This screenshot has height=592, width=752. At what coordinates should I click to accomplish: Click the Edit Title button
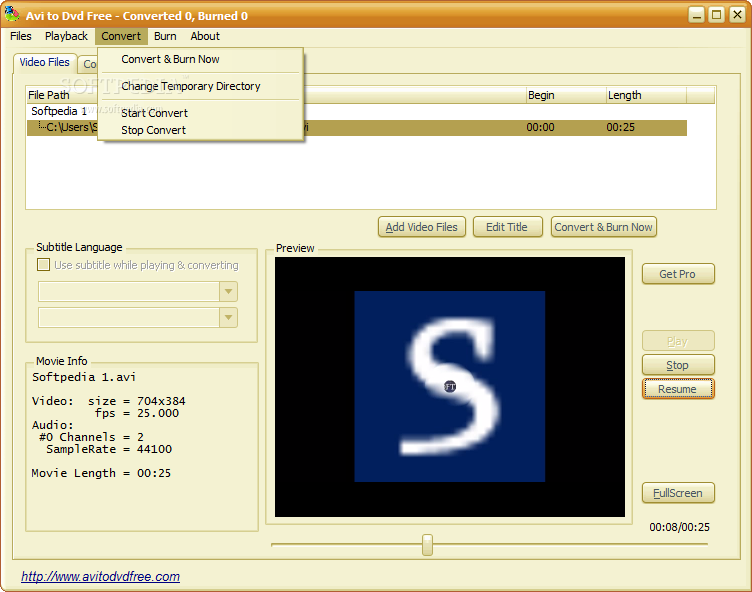pyautogui.click(x=507, y=227)
